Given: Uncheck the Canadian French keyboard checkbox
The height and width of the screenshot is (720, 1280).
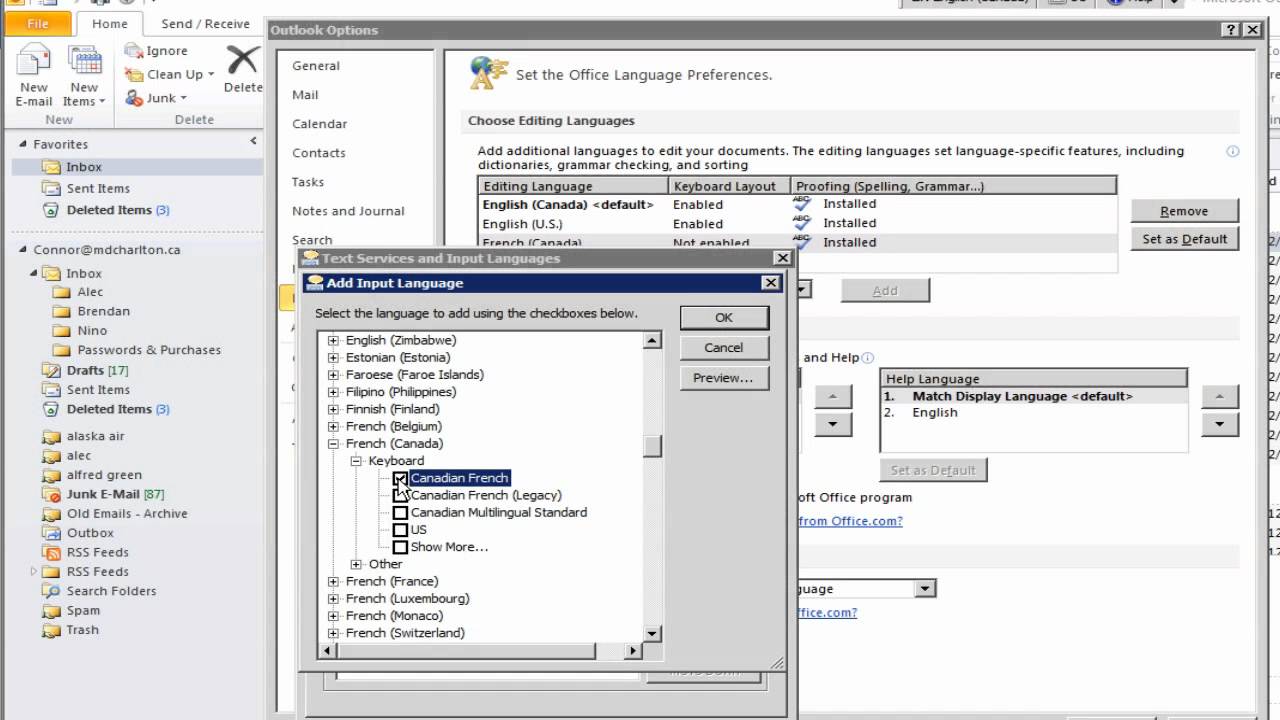Looking at the screenshot, I should coord(400,478).
